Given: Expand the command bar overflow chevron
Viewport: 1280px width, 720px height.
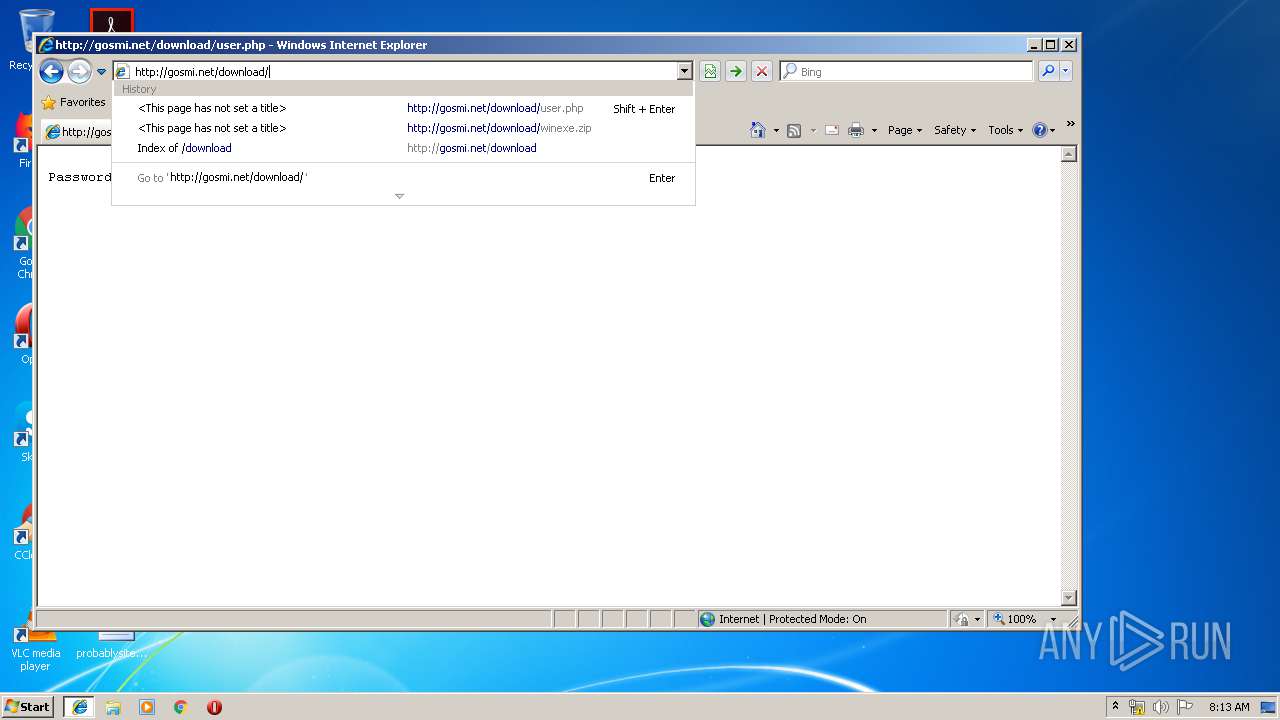Looking at the screenshot, I should pos(1070,124).
